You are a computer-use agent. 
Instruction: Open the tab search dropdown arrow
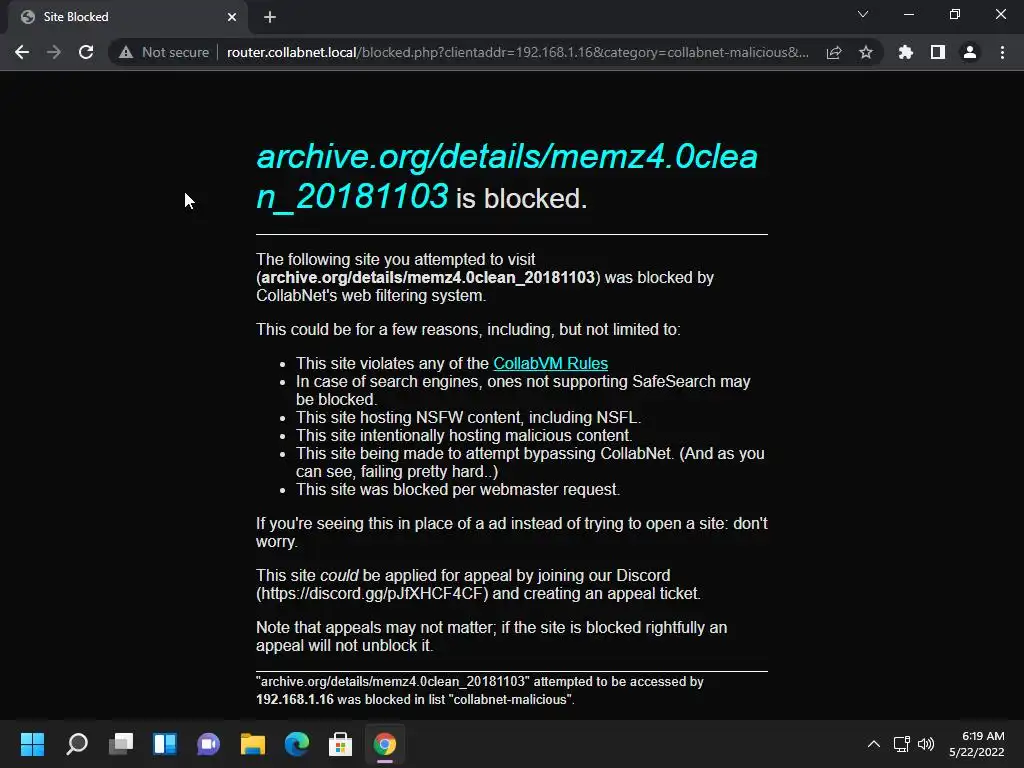863,14
